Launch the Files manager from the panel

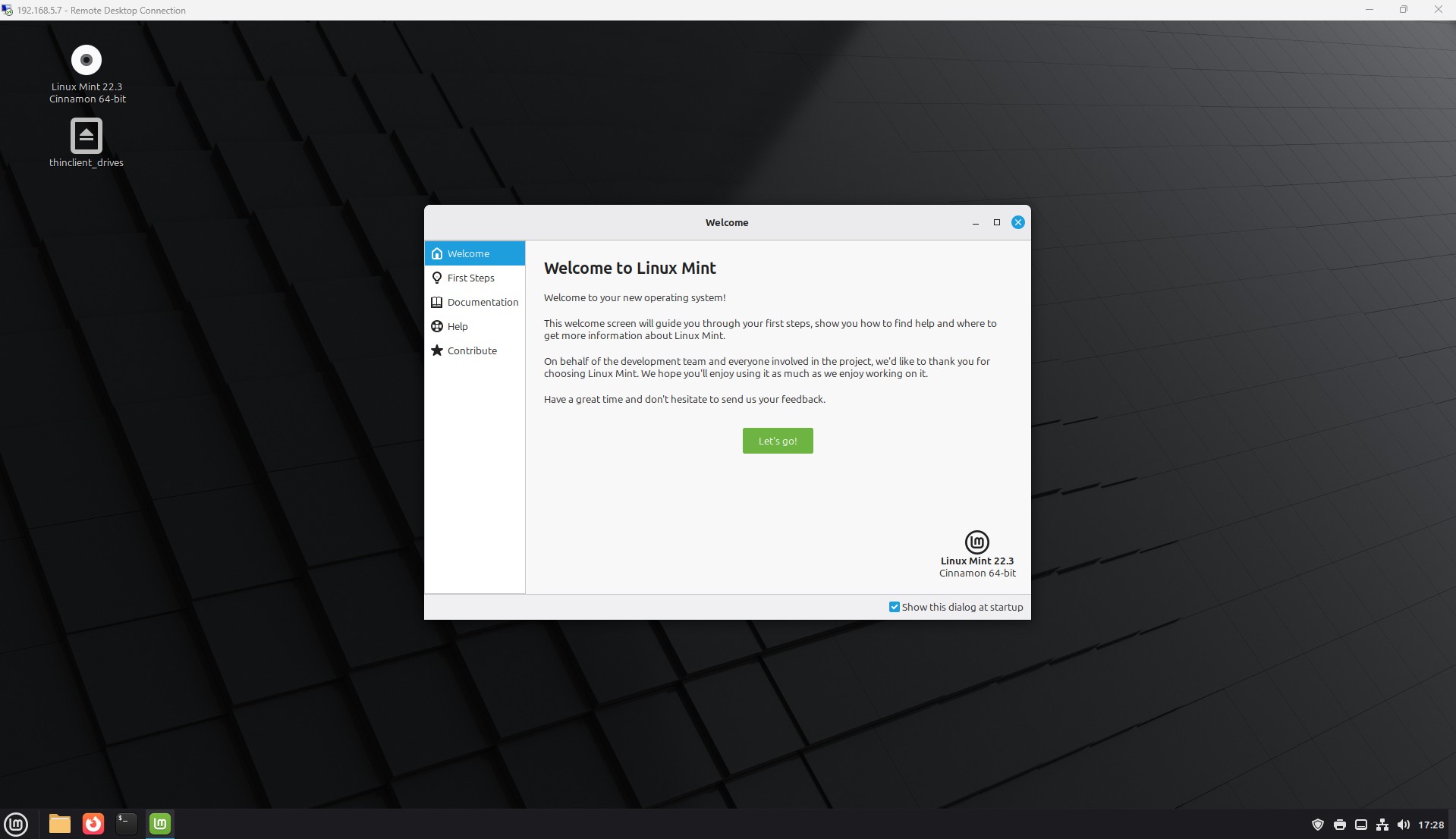(59, 824)
